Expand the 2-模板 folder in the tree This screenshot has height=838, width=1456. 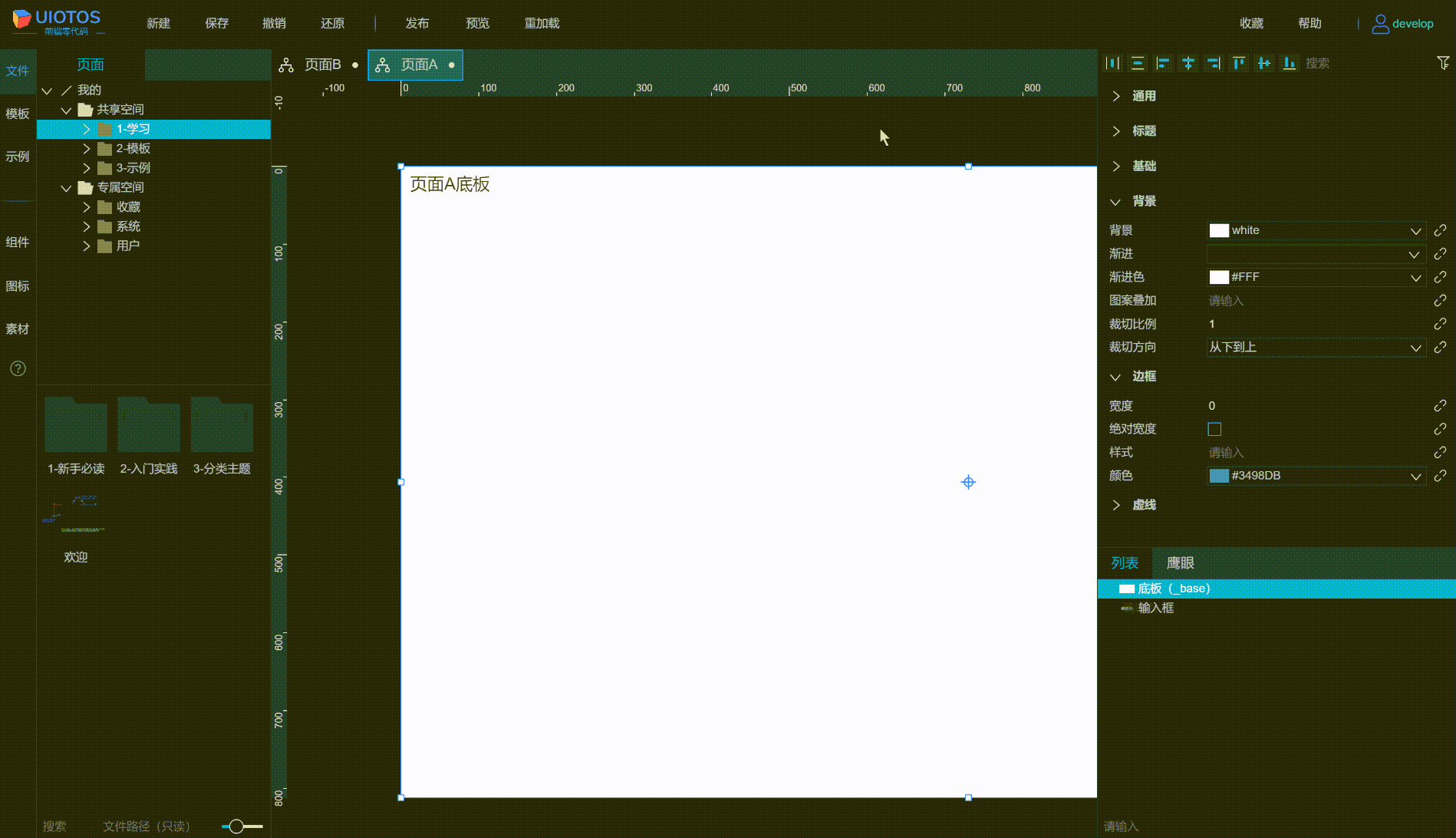(x=87, y=148)
